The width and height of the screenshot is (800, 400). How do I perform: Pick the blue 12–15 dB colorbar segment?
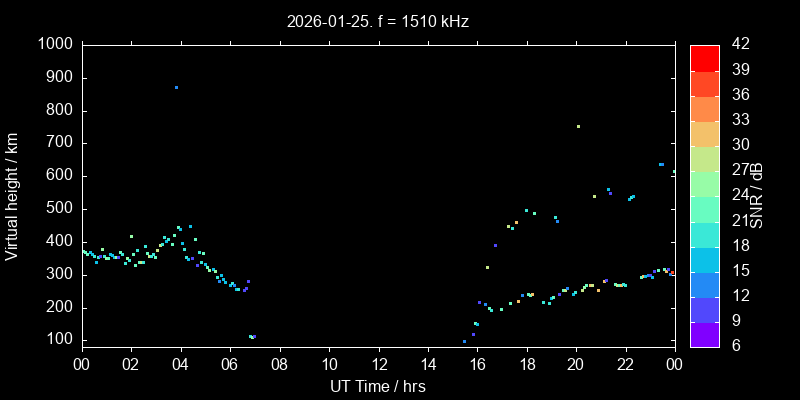point(705,284)
